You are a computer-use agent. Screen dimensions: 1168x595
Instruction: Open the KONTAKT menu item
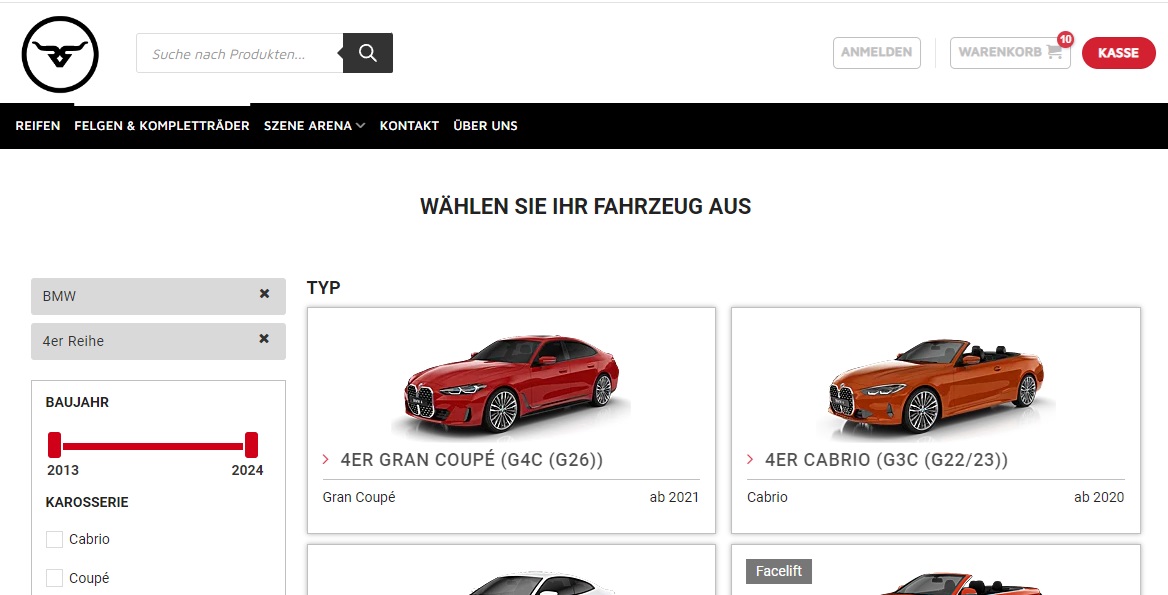pos(409,126)
